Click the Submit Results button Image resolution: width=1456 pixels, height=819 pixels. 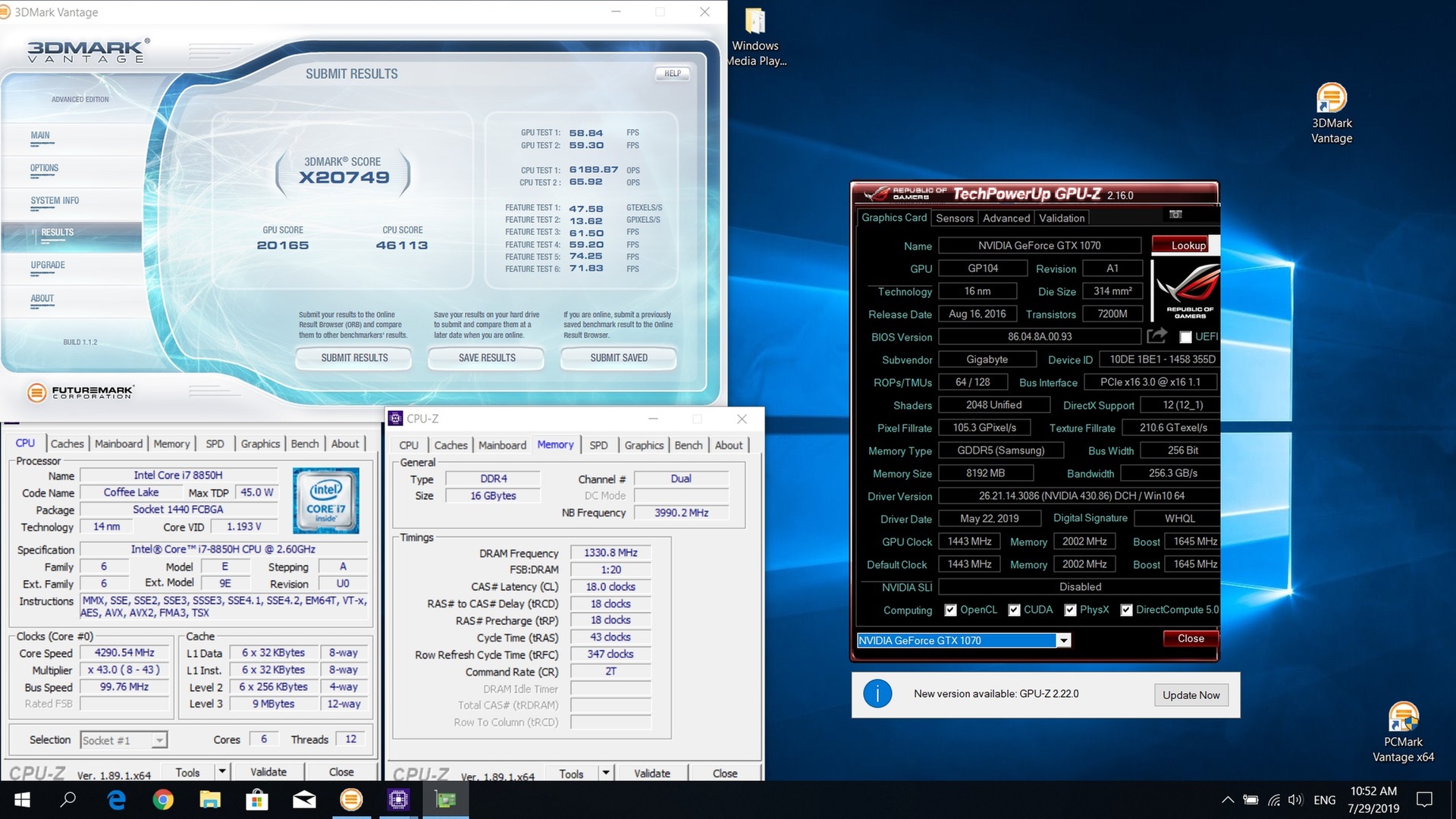click(x=354, y=358)
